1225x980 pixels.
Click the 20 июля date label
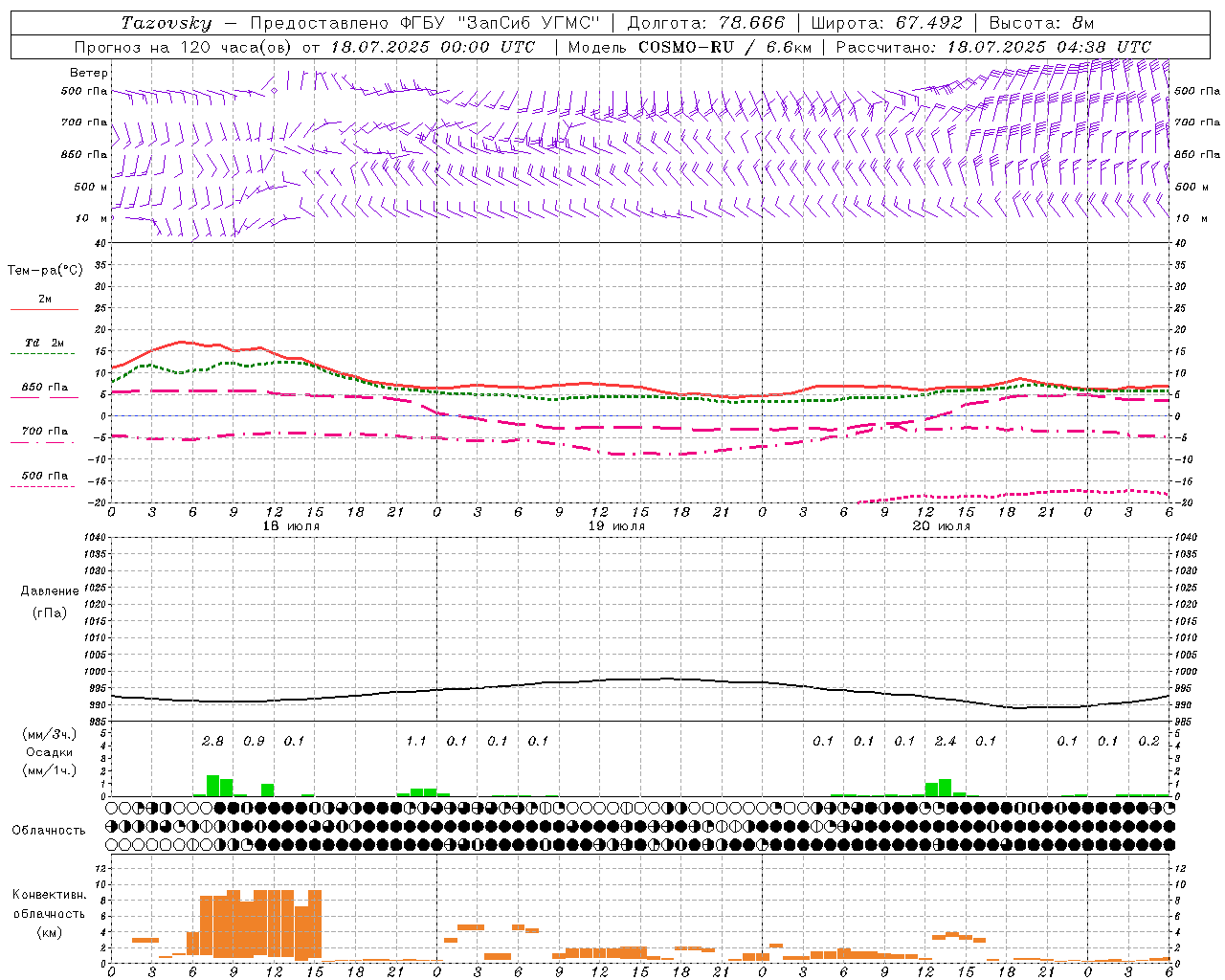pos(941,526)
